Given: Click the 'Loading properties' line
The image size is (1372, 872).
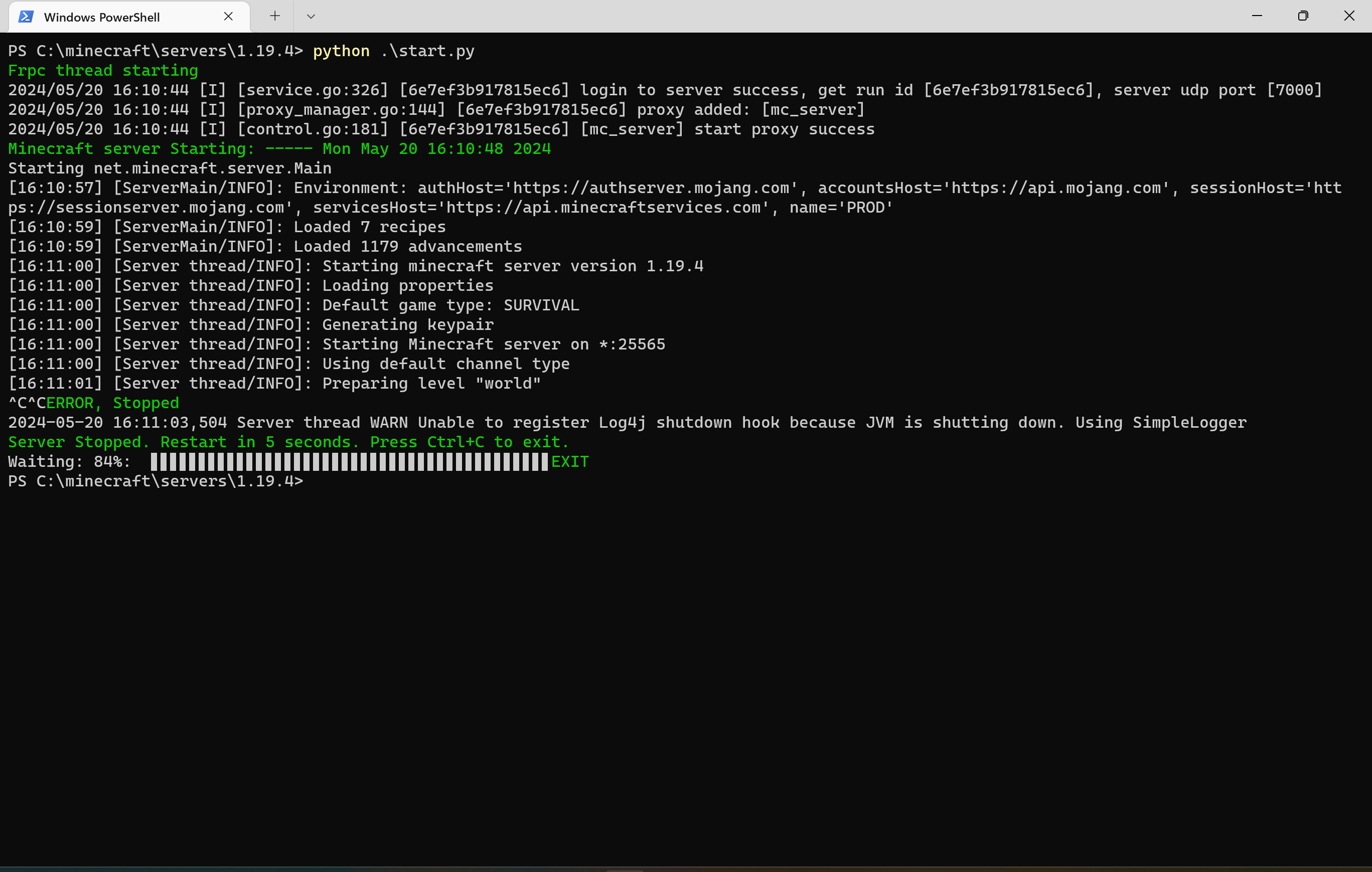Looking at the screenshot, I should point(251,285).
